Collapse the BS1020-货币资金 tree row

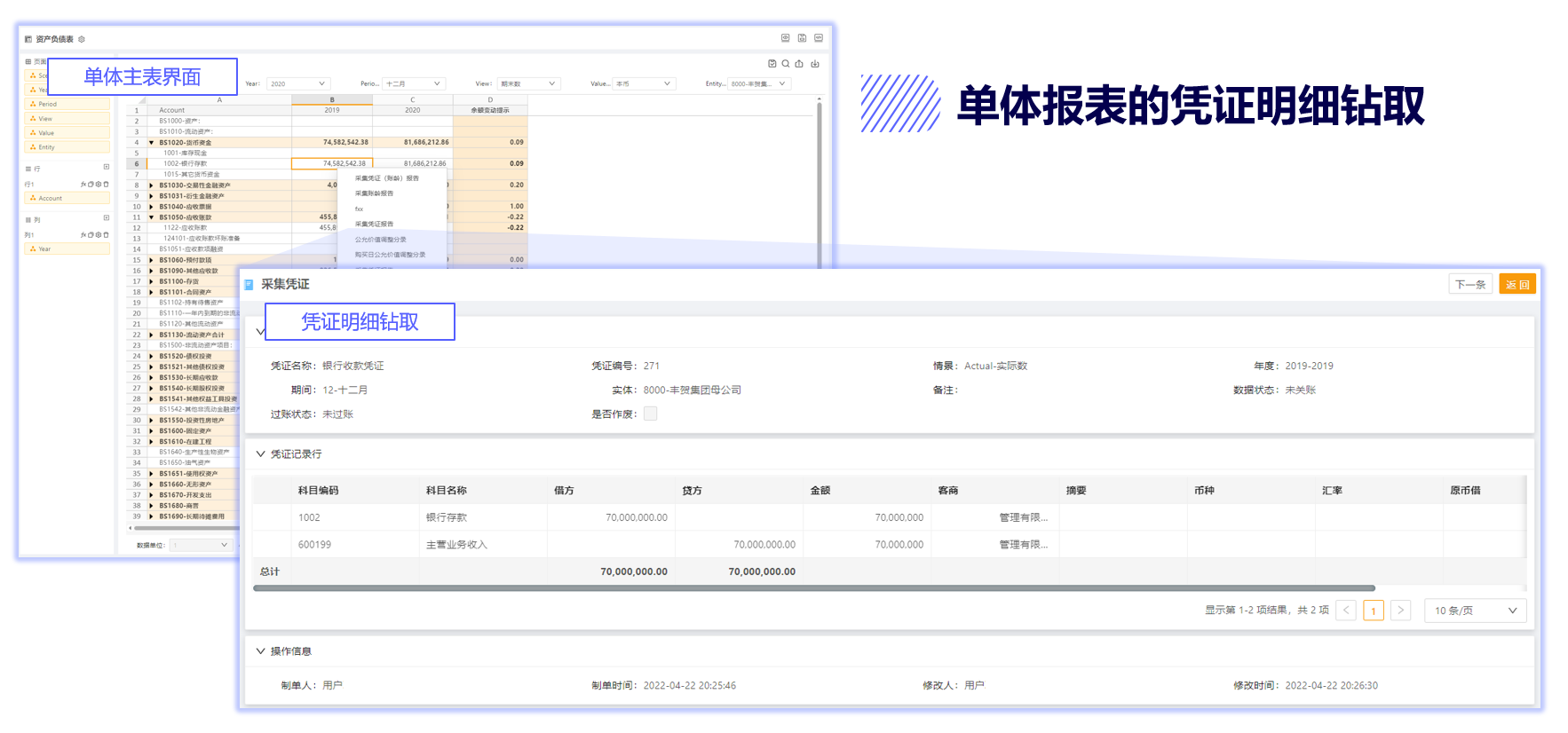[x=152, y=143]
